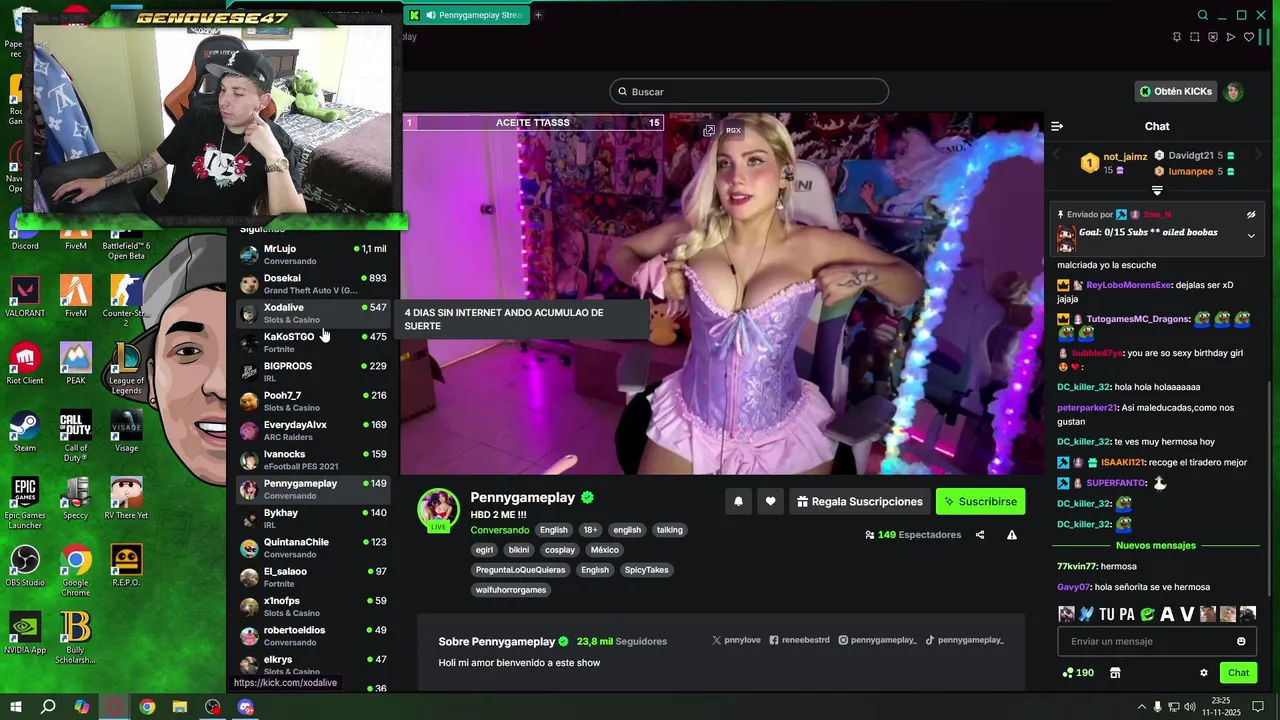Viewport: 1280px width, 720px height.
Task: Collapse chat with the arrow icon left of Chat
Action: [1057, 126]
